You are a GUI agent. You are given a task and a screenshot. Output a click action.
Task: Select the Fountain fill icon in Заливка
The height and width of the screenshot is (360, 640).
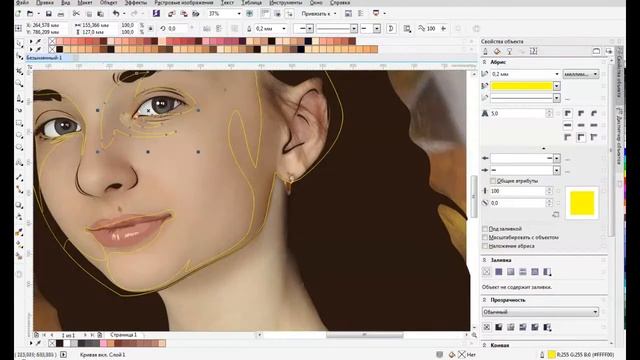point(510,272)
